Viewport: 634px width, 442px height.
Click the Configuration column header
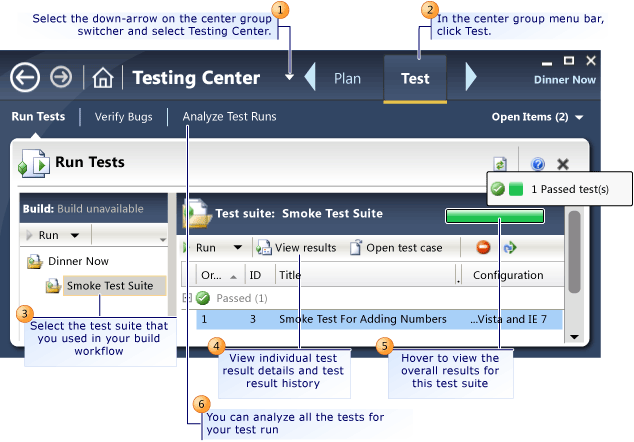pyautogui.click(x=508, y=275)
